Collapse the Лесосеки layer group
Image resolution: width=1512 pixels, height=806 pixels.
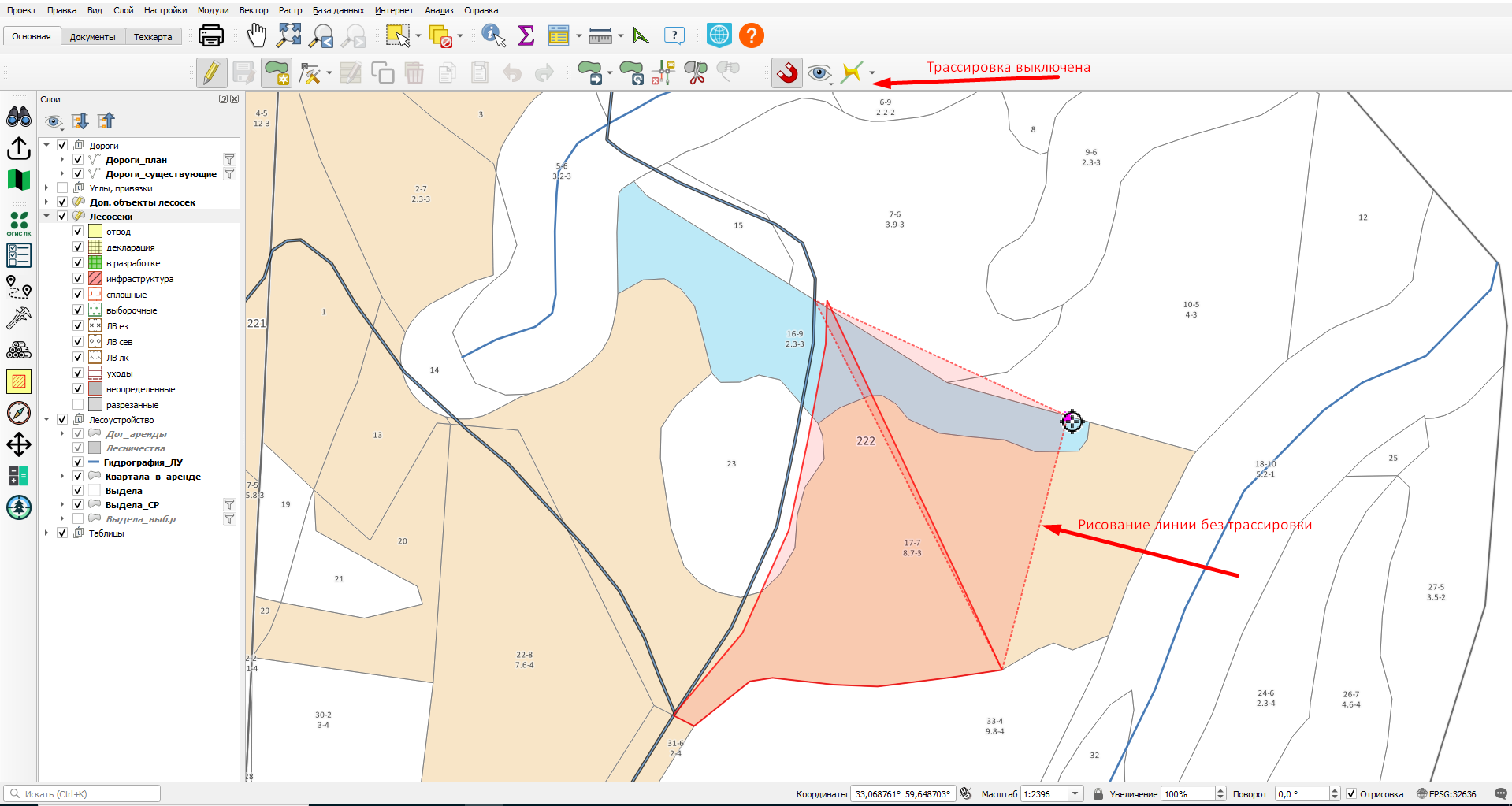pos(46,216)
